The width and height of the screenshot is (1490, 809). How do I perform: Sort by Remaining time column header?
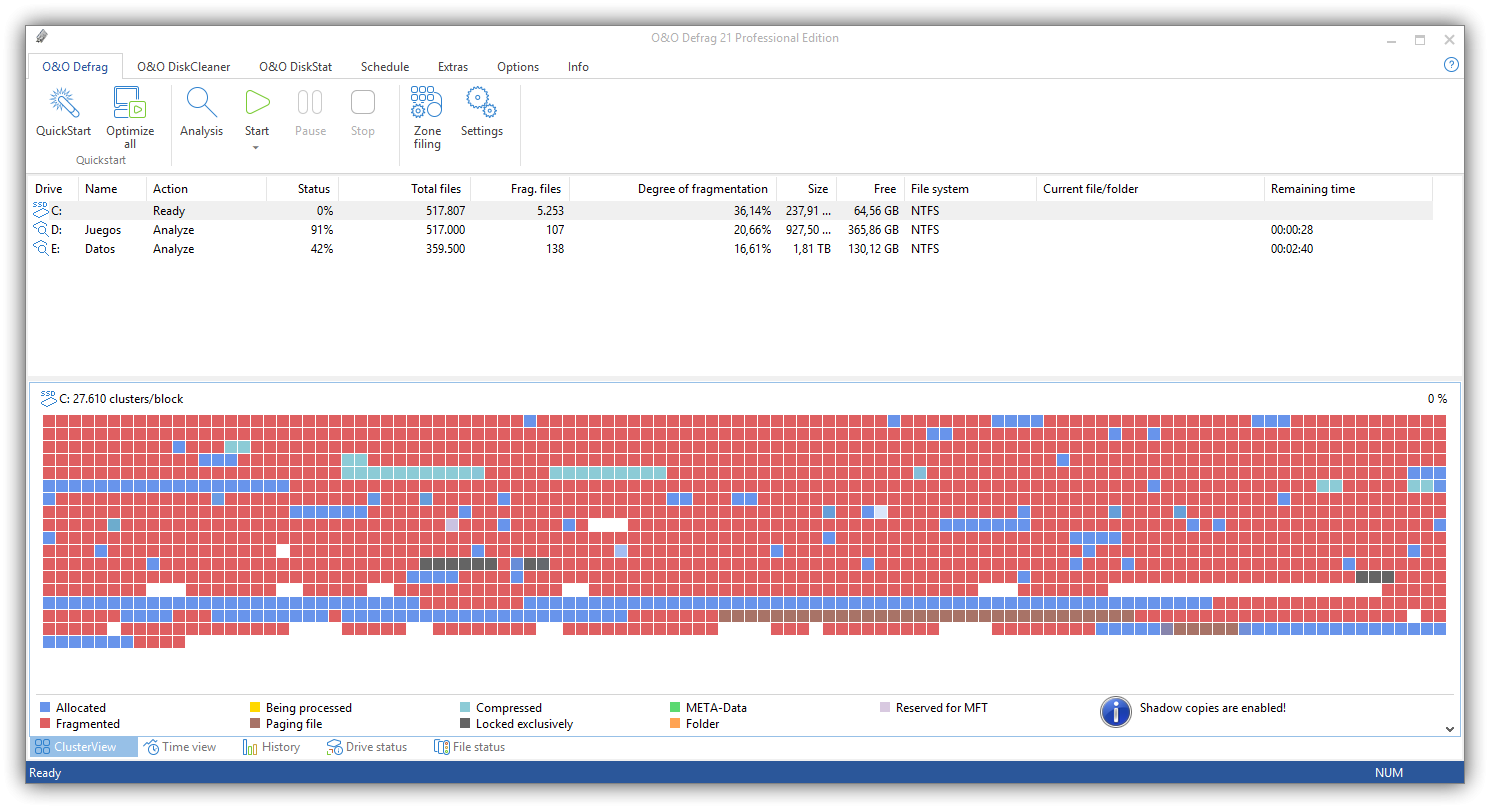coord(1348,189)
